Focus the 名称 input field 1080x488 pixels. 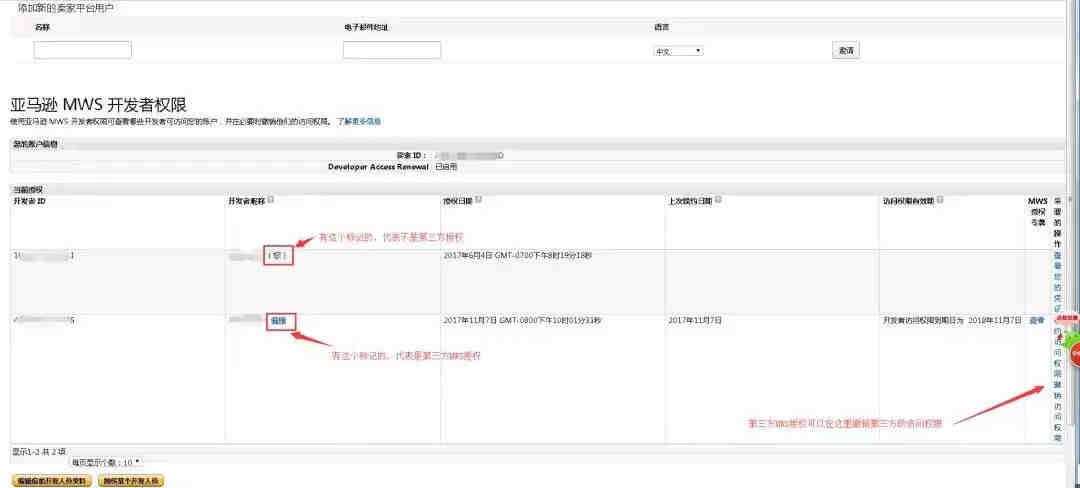83,50
